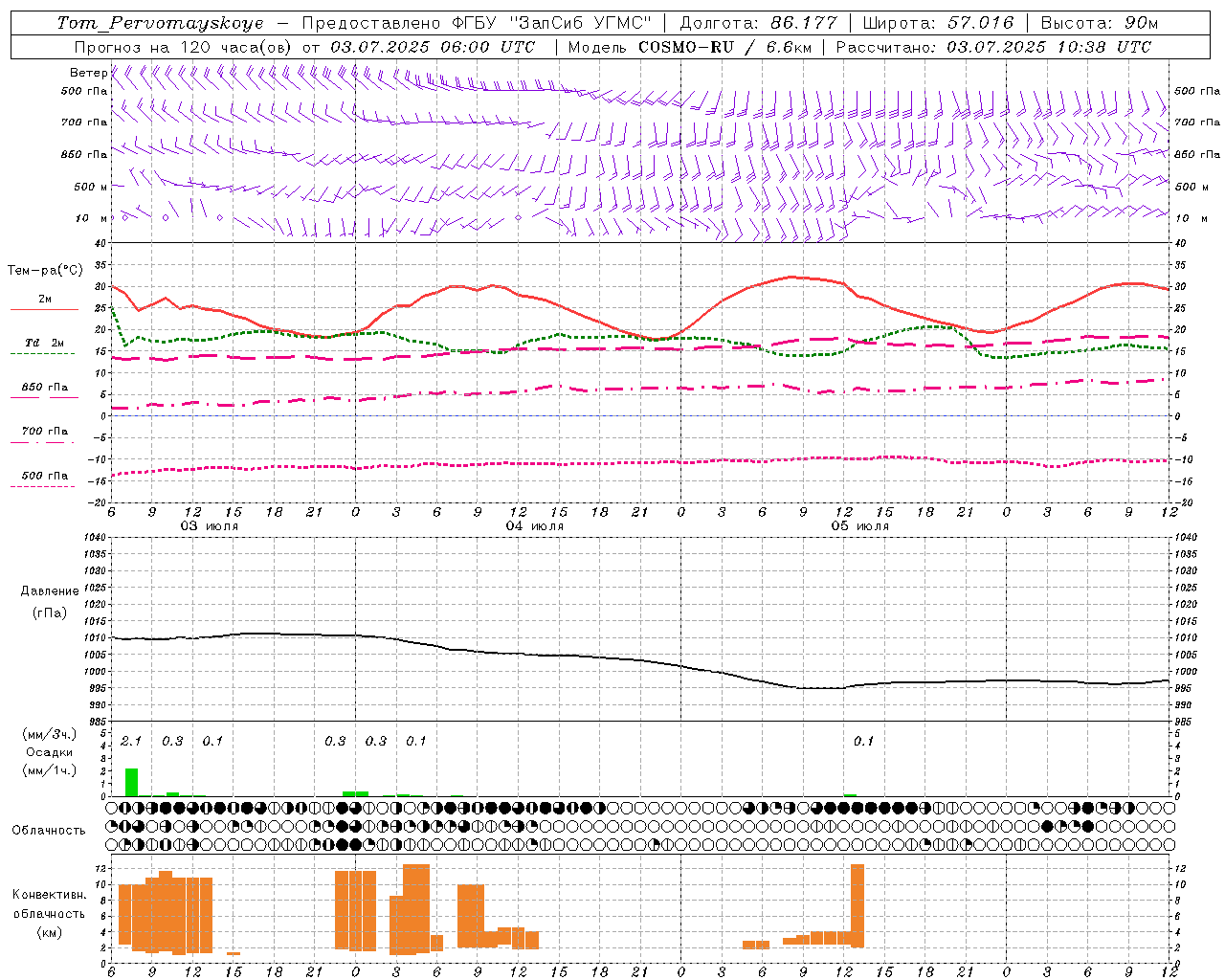Screen dimensions: 1225x980
Task: Click the '500 гПа' temperature legend entry
Action: click(44, 476)
